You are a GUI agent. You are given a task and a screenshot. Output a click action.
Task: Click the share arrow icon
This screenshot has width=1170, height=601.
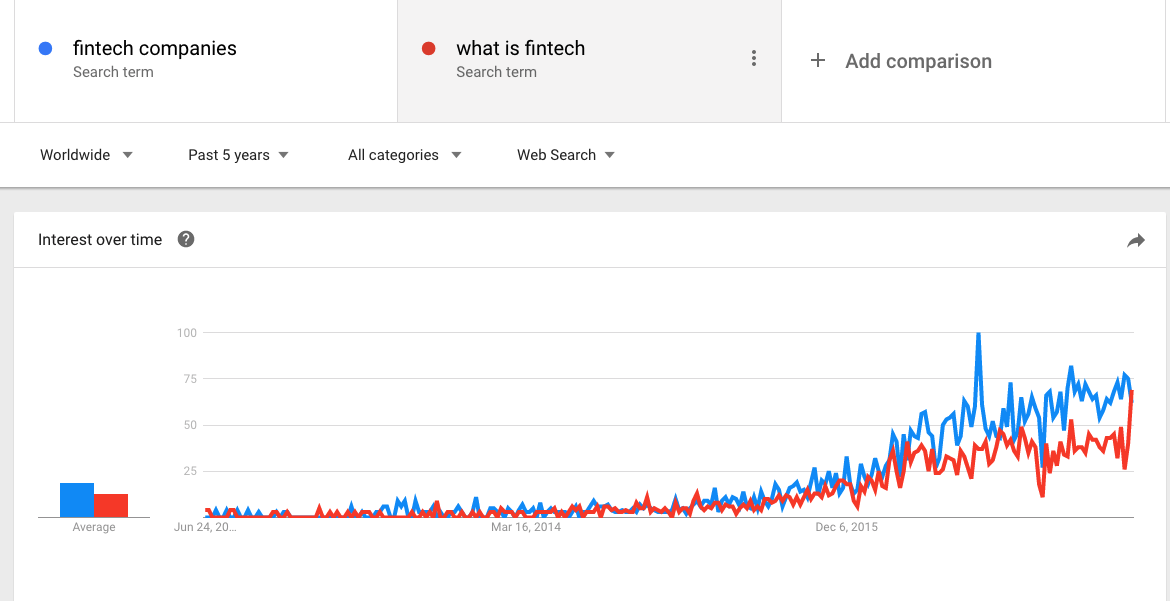[x=1136, y=240]
